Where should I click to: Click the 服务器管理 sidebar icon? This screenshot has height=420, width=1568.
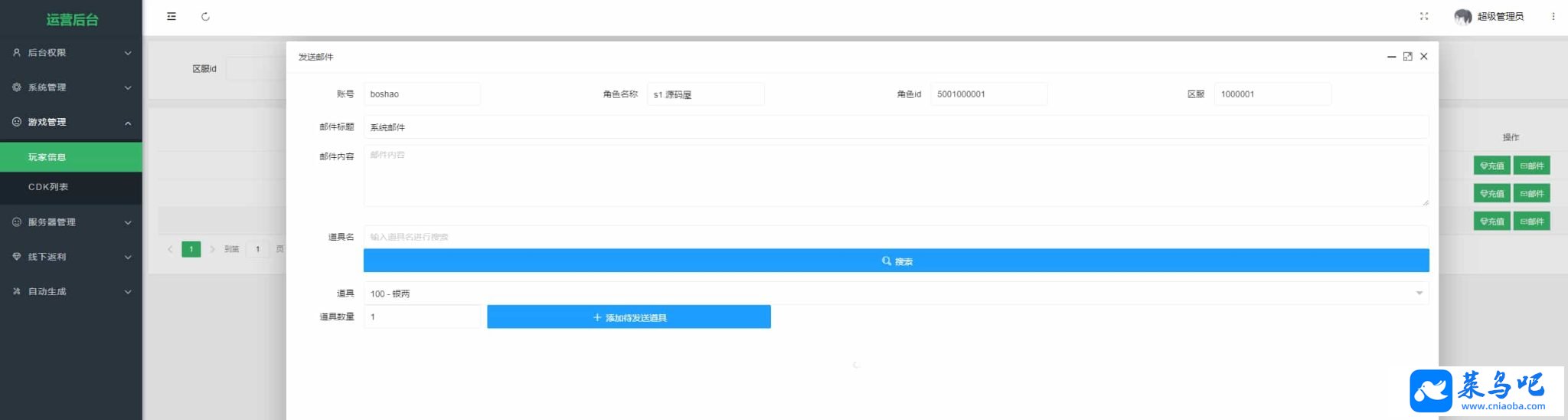(x=17, y=222)
